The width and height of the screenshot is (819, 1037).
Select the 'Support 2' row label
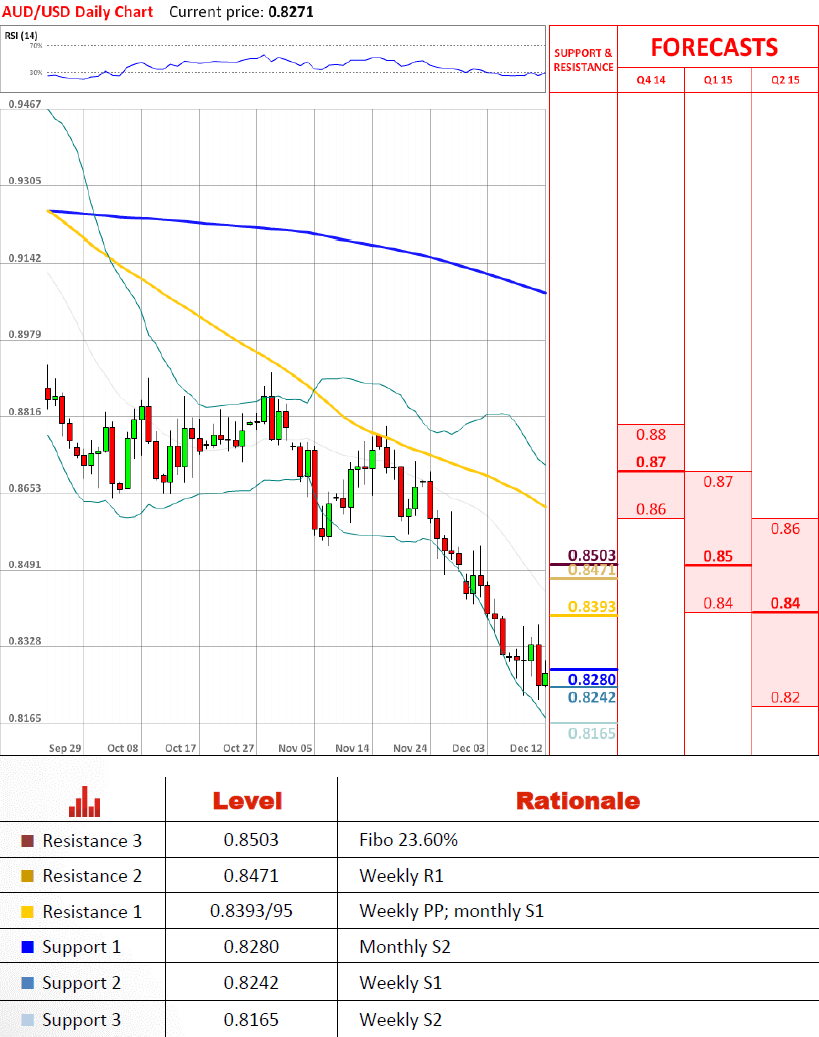(81, 983)
